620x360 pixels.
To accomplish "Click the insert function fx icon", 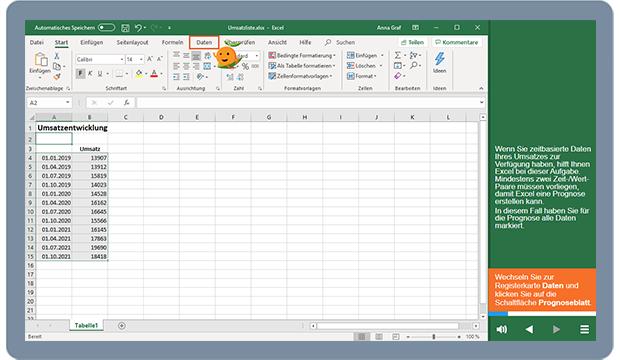I will coord(127,103).
